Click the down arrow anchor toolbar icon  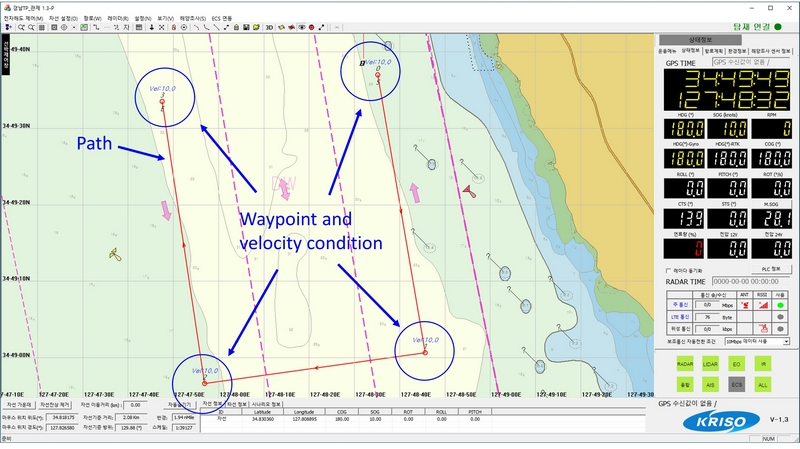pos(152,28)
